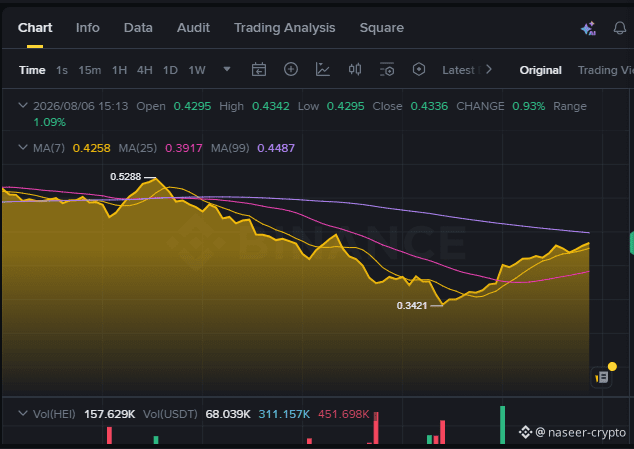Switch to Trading View chart
Screen dimensions: 634x449
click(x=606, y=70)
